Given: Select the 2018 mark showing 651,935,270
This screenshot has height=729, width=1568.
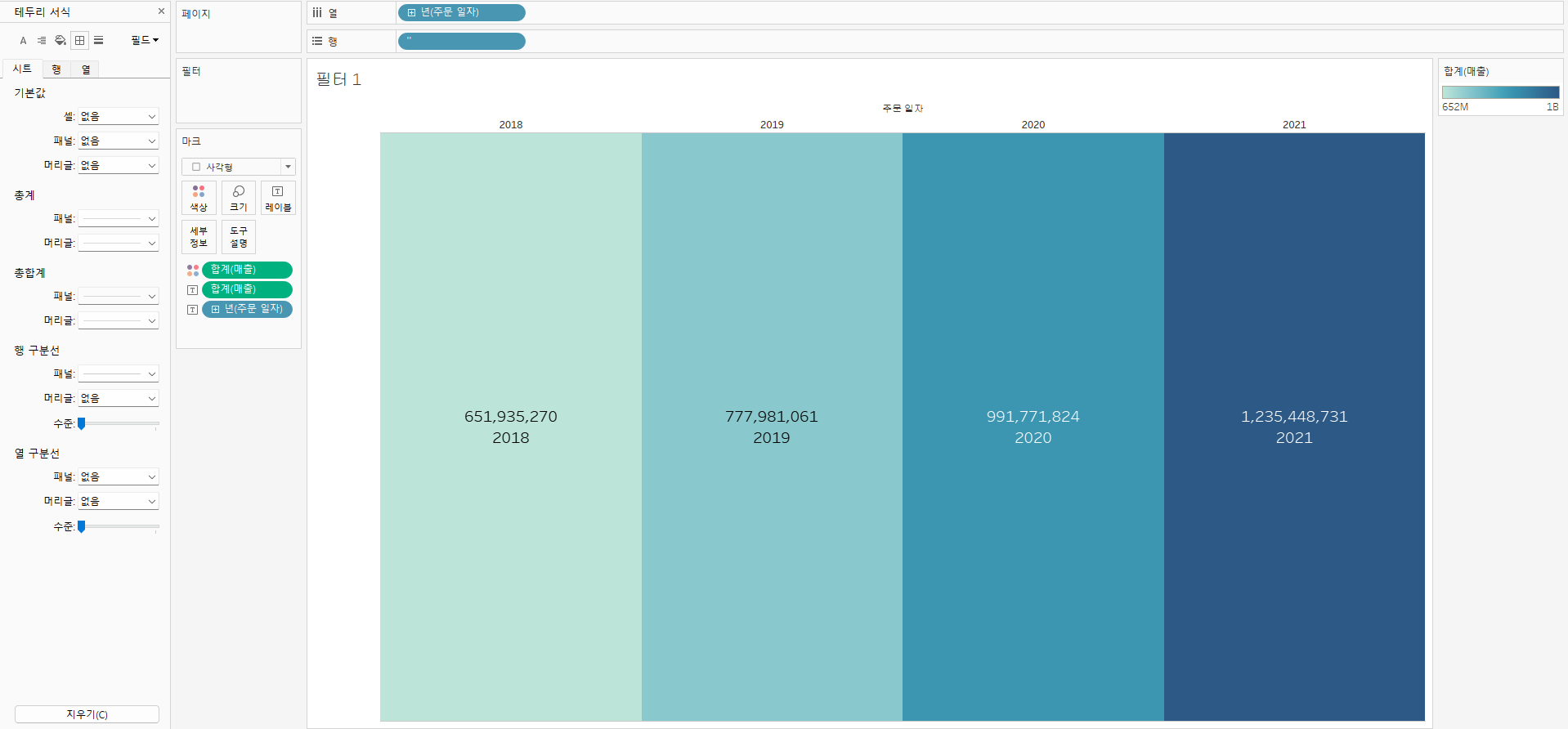Looking at the screenshot, I should [511, 427].
